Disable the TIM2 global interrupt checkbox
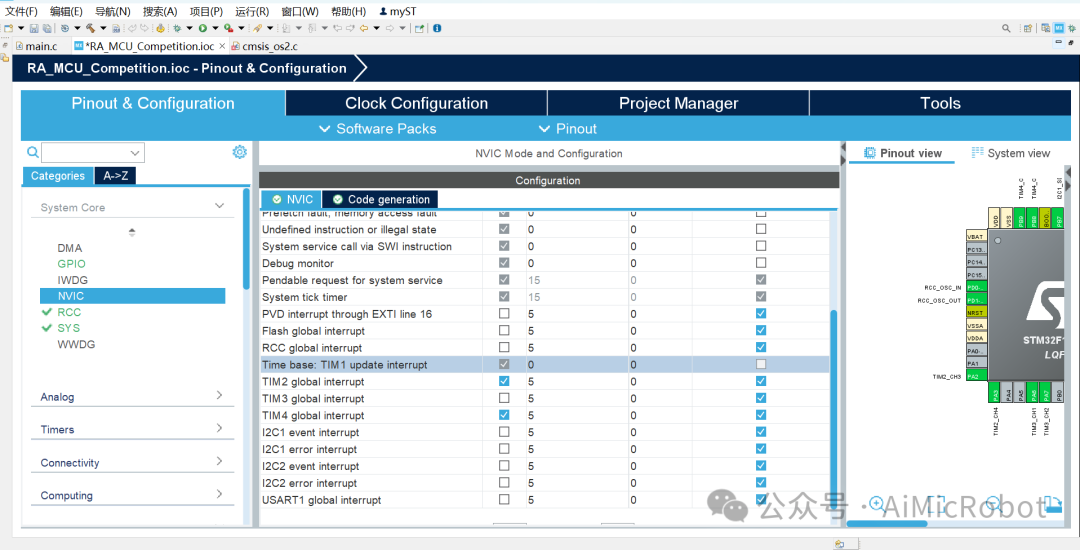The height and width of the screenshot is (550, 1080). coord(504,381)
